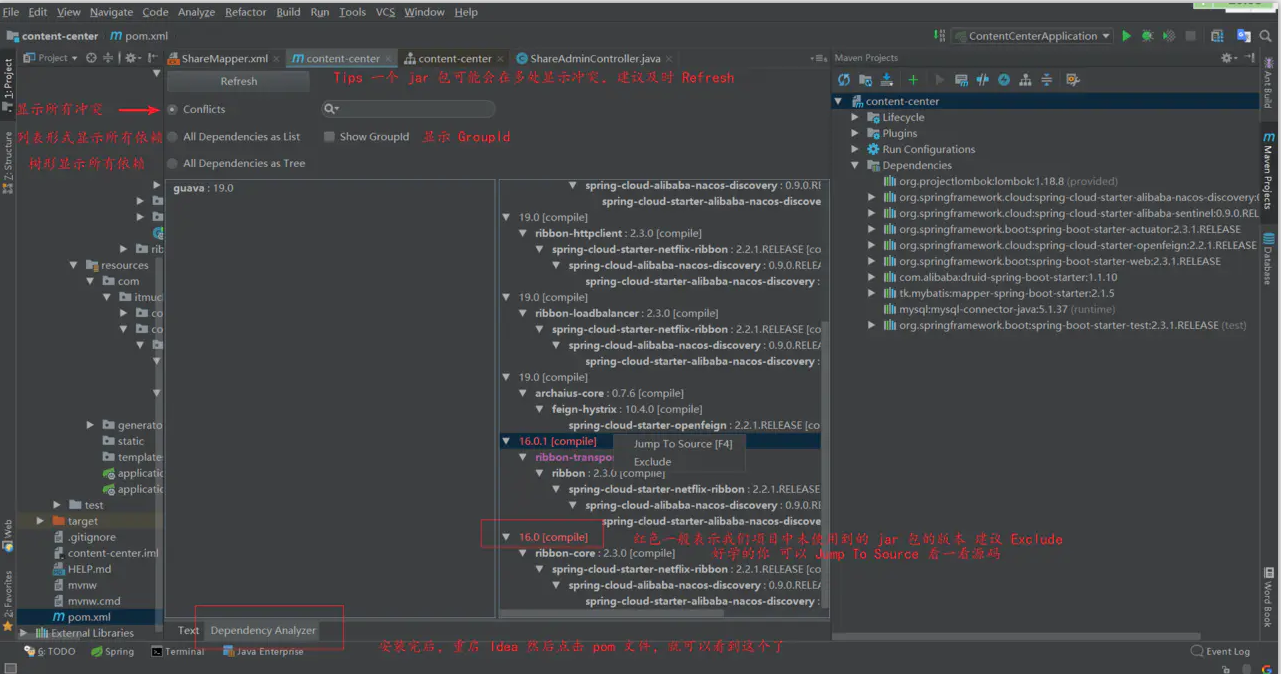
Task: Show Maven dependencies diagram icon
Action: click(x=1025, y=80)
